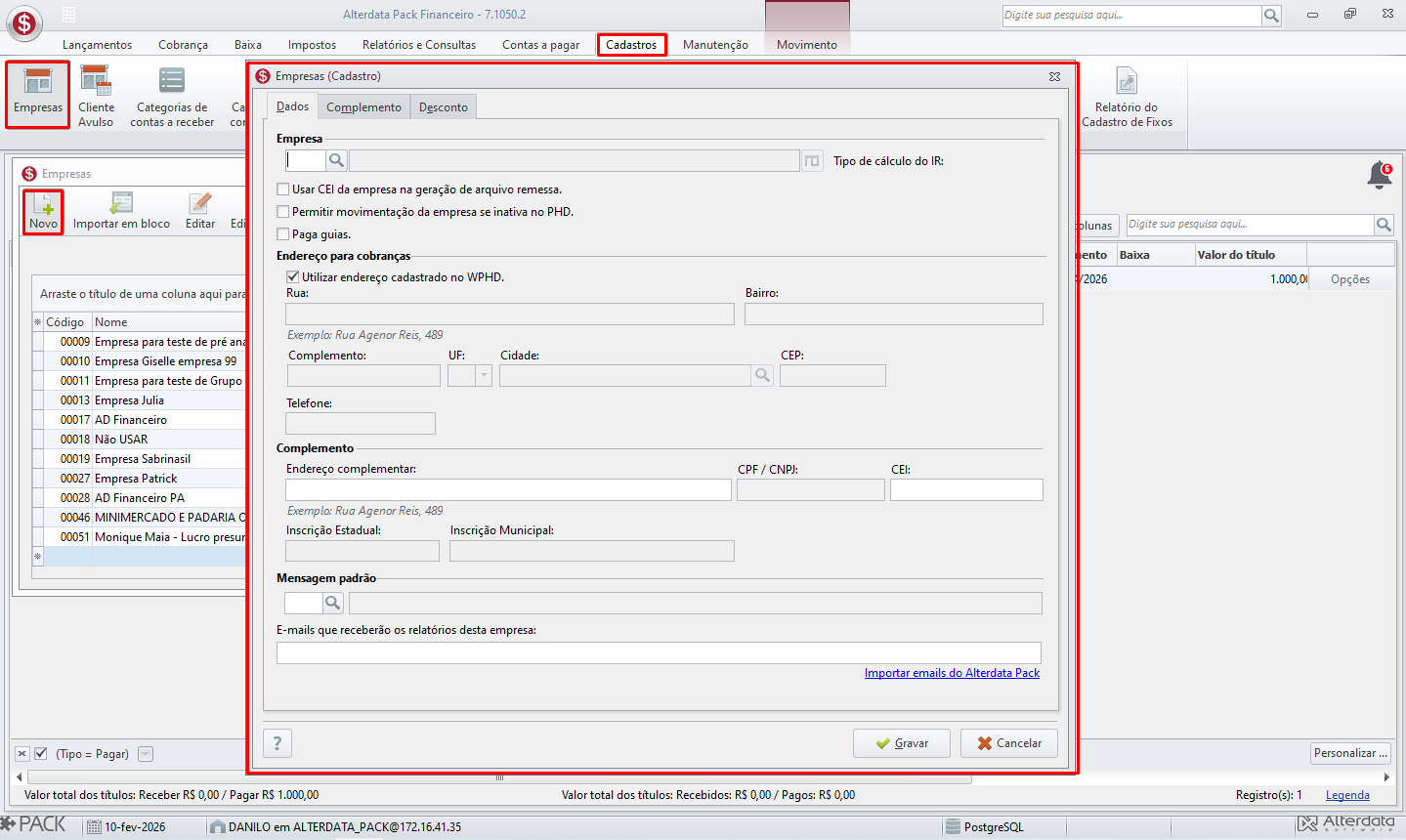Click the Mensagem padrão code field
The width and height of the screenshot is (1406, 840).
304,603
